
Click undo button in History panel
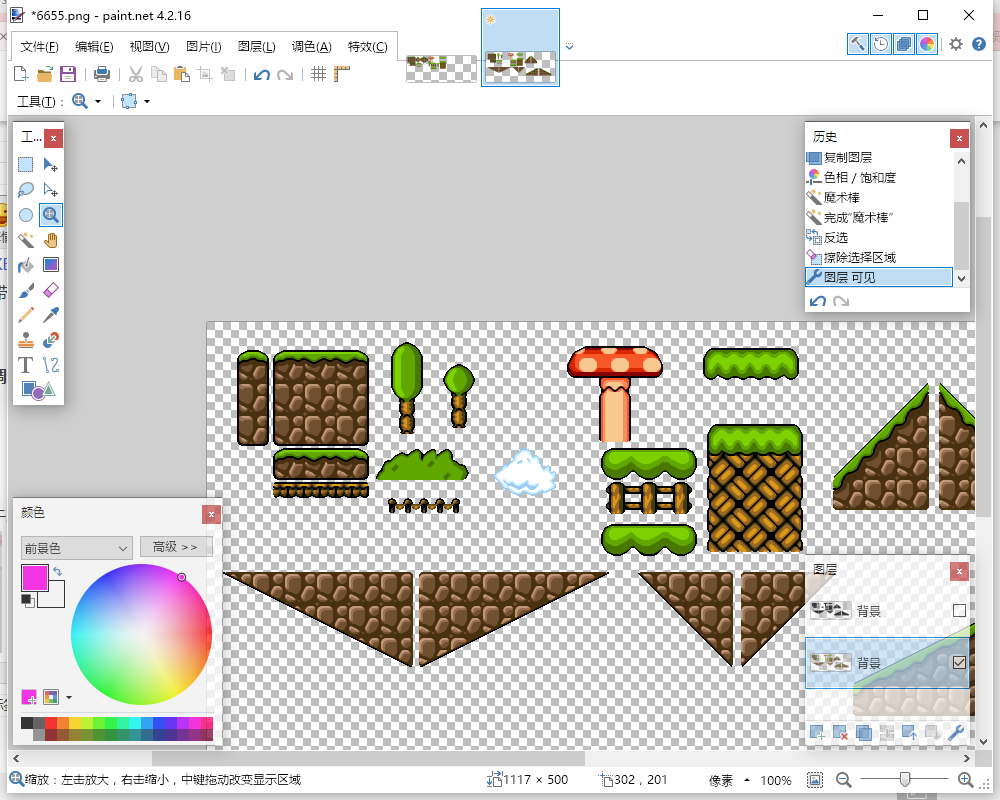coord(818,301)
